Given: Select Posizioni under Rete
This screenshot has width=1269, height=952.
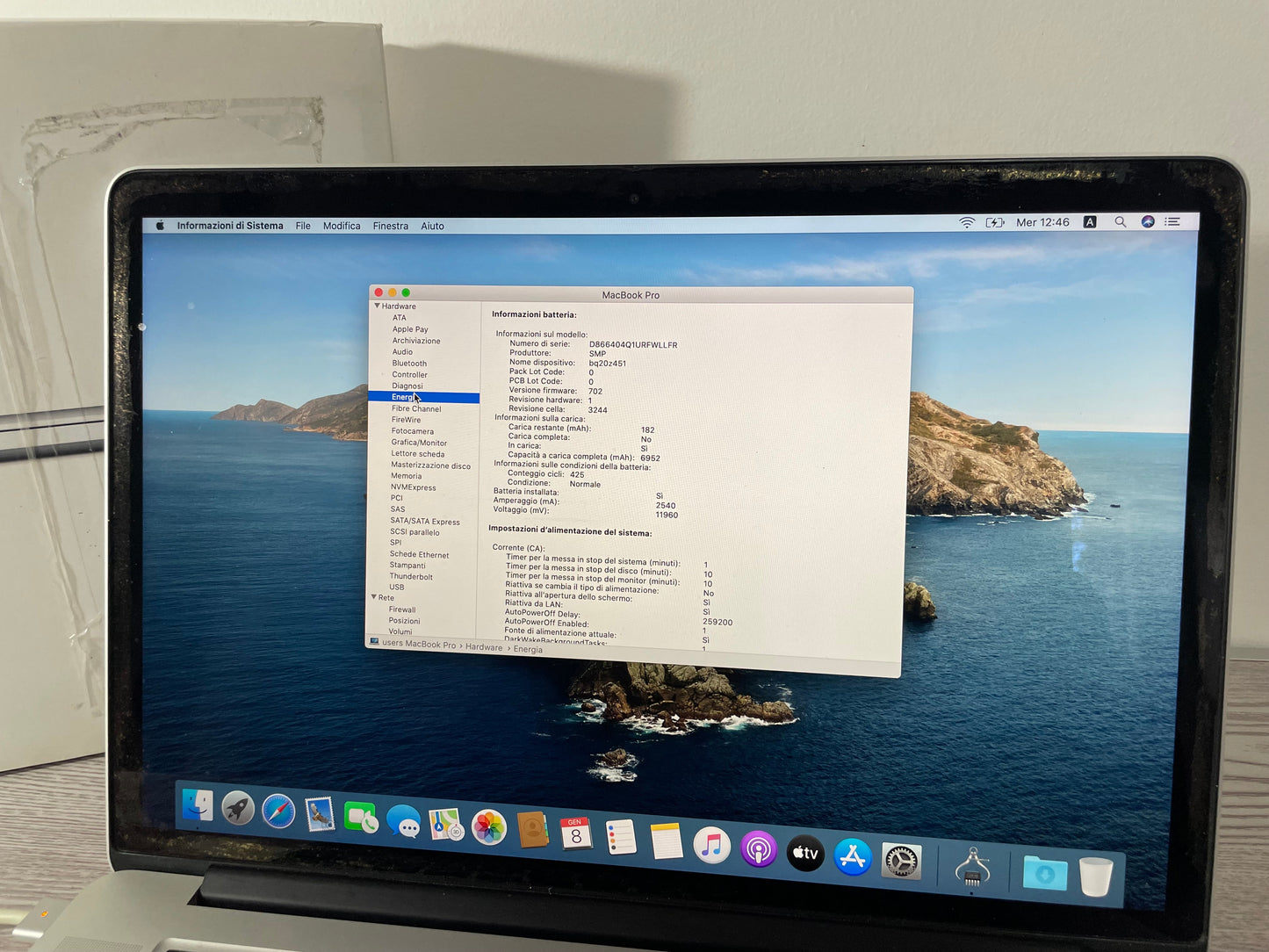Looking at the screenshot, I should [404, 621].
